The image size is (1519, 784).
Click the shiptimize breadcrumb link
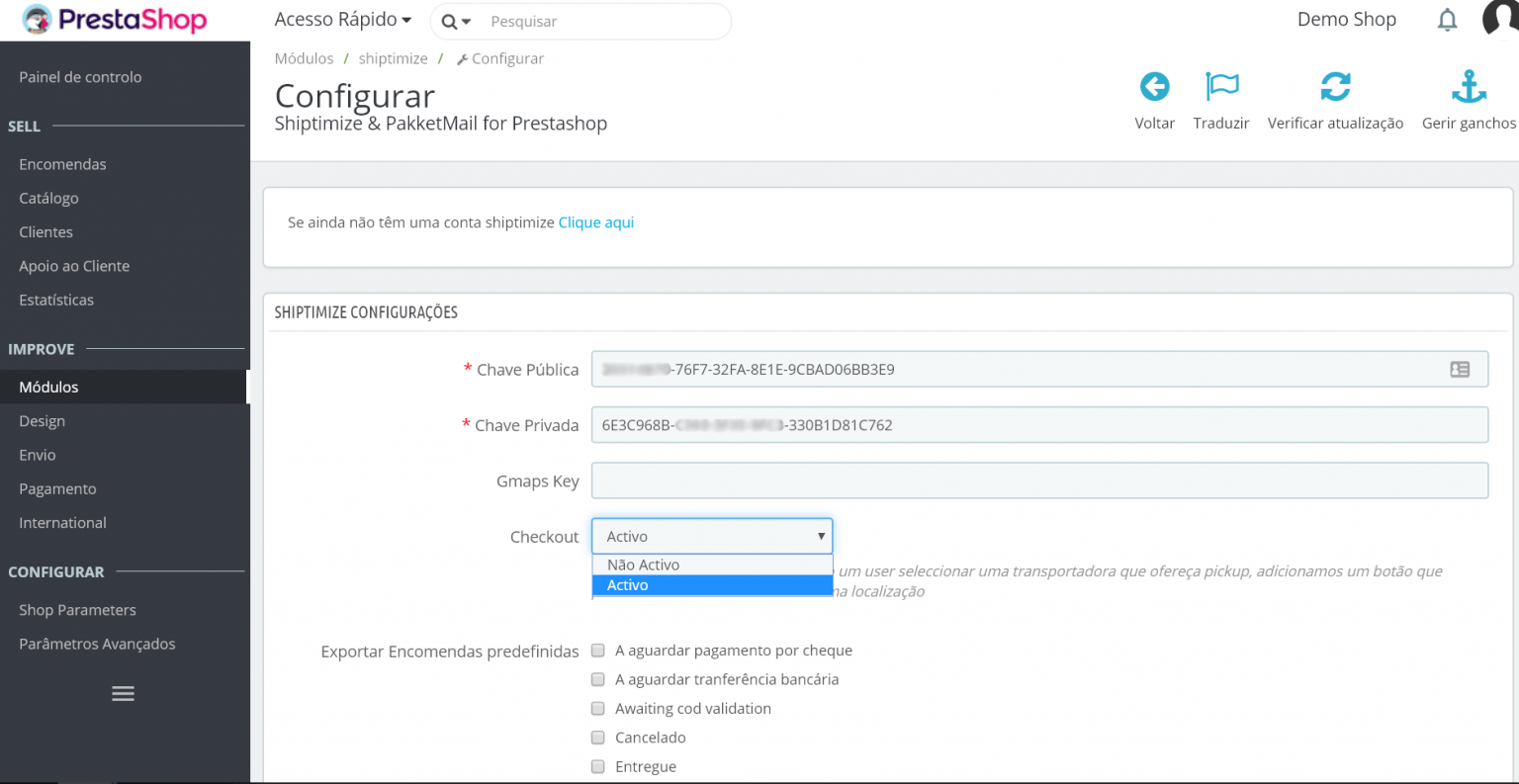(393, 58)
